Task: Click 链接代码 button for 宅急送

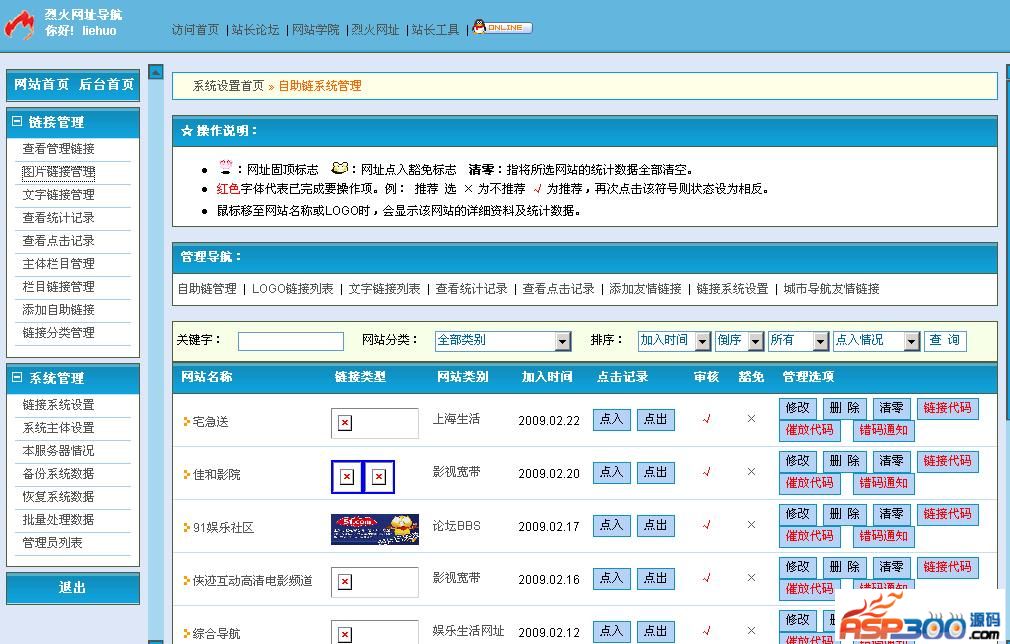Action: (947, 408)
